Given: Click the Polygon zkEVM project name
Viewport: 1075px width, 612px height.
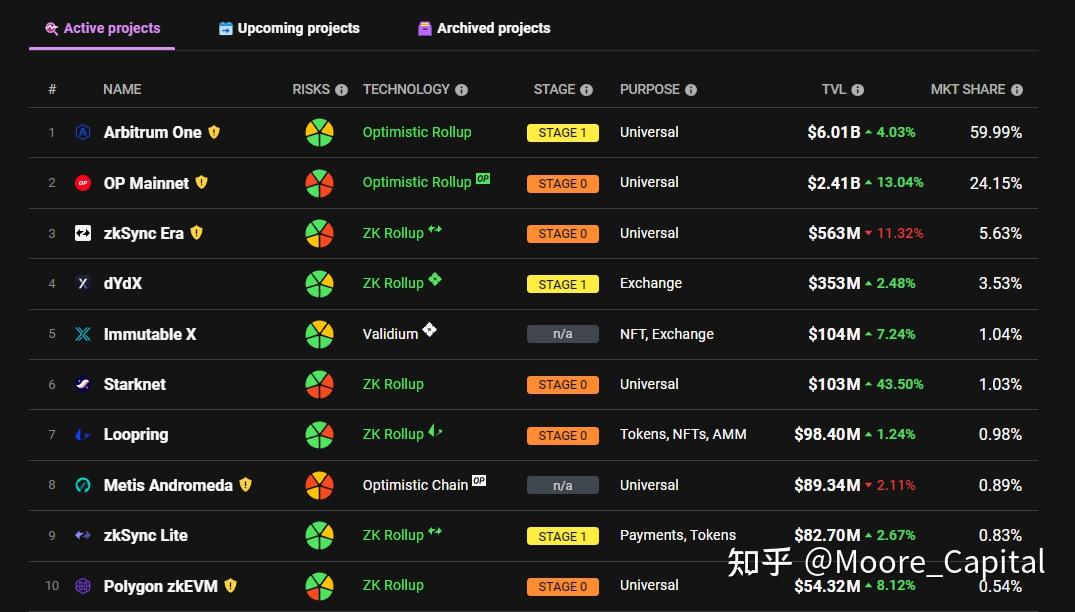Looking at the screenshot, I should click(160, 586).
